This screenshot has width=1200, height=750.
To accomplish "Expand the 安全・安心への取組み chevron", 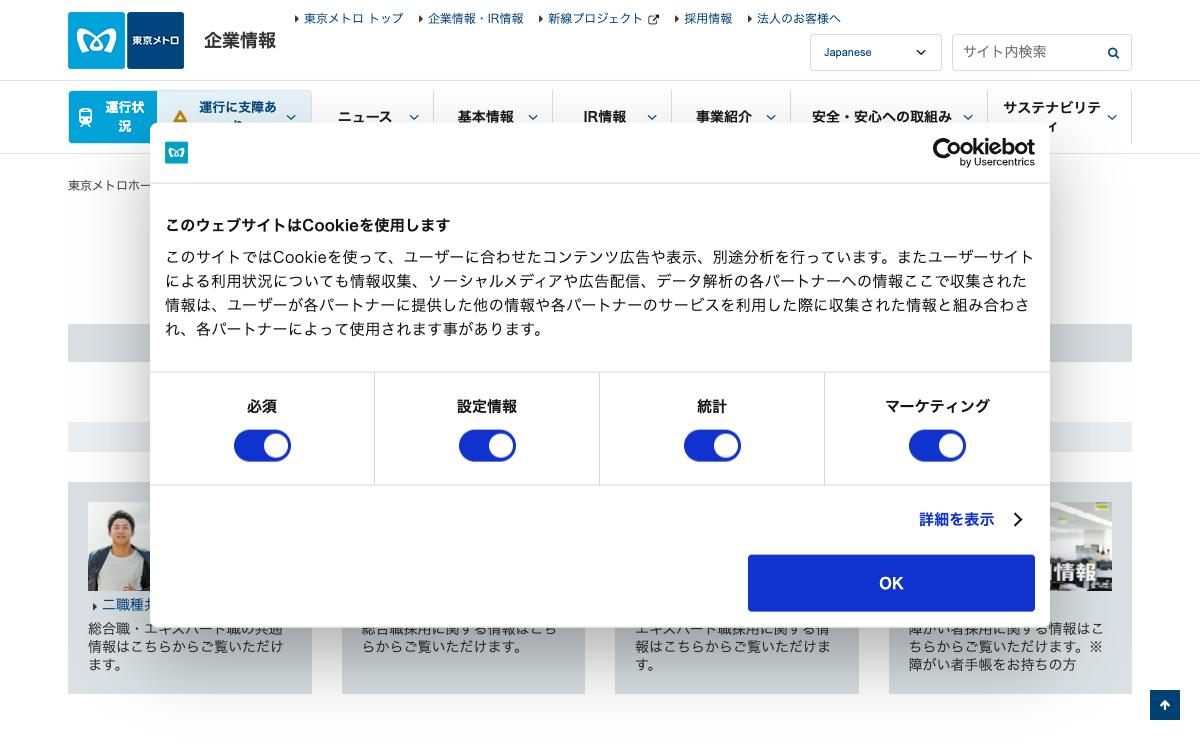I will pos(968,117).
